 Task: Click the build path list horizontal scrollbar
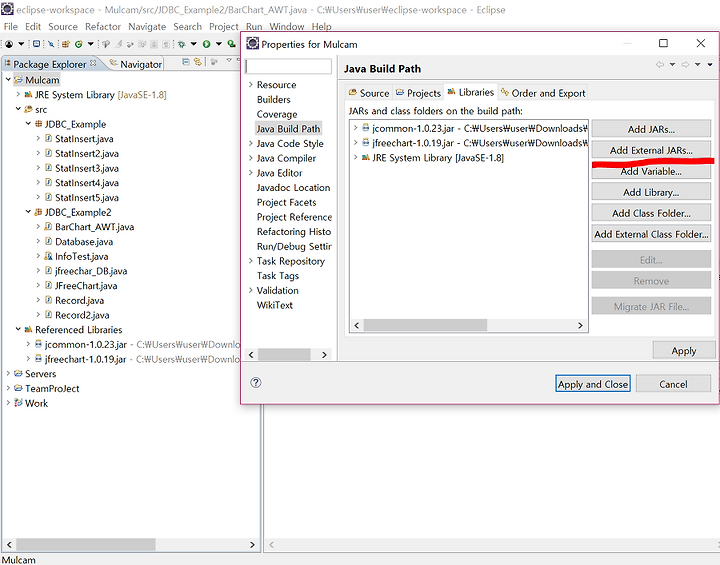click(x=468, y=325)
